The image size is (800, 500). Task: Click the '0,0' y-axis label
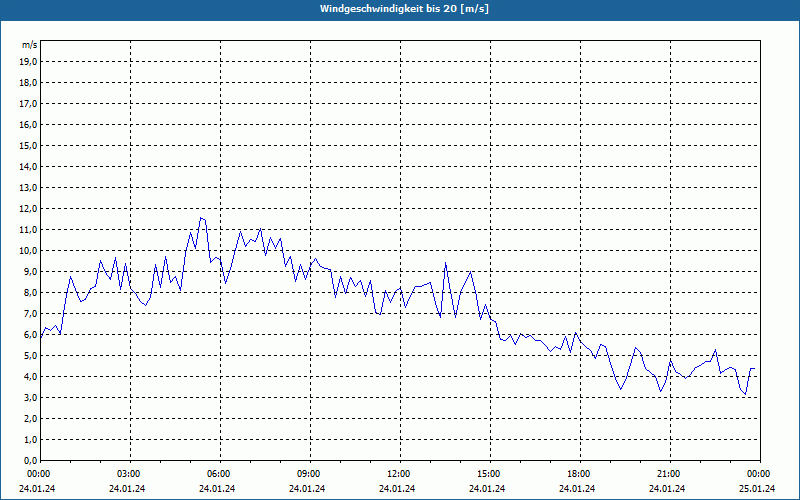[30, 461]
